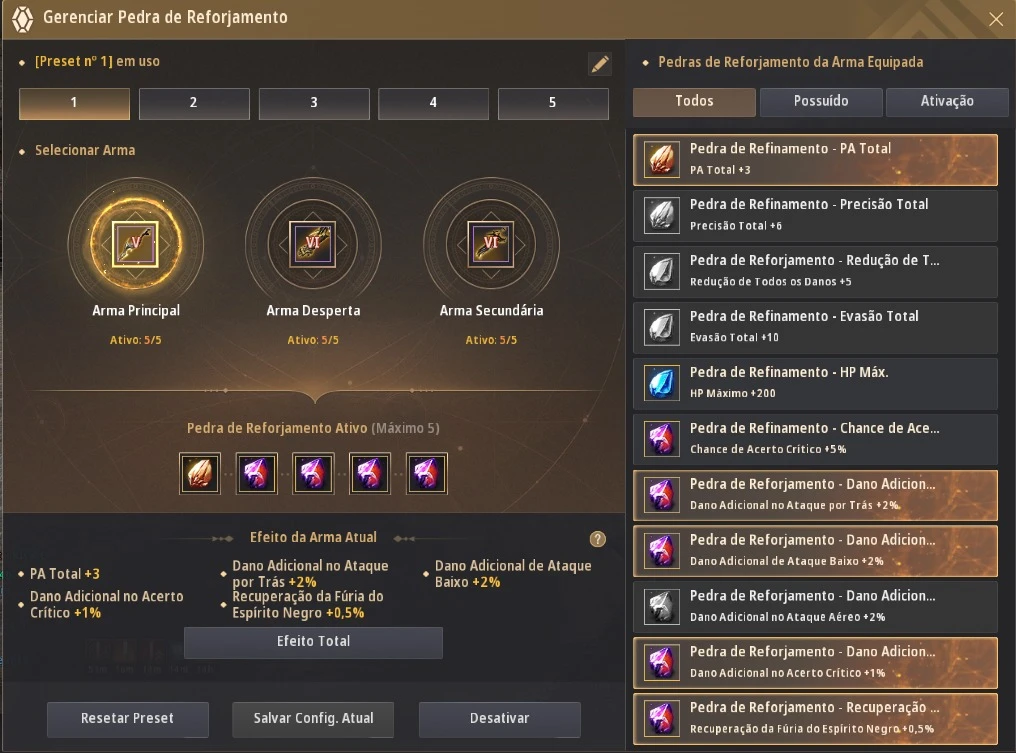Screen dimensions: 1016x753
Task: Switch to preset number 2
Action: point(194,103)
